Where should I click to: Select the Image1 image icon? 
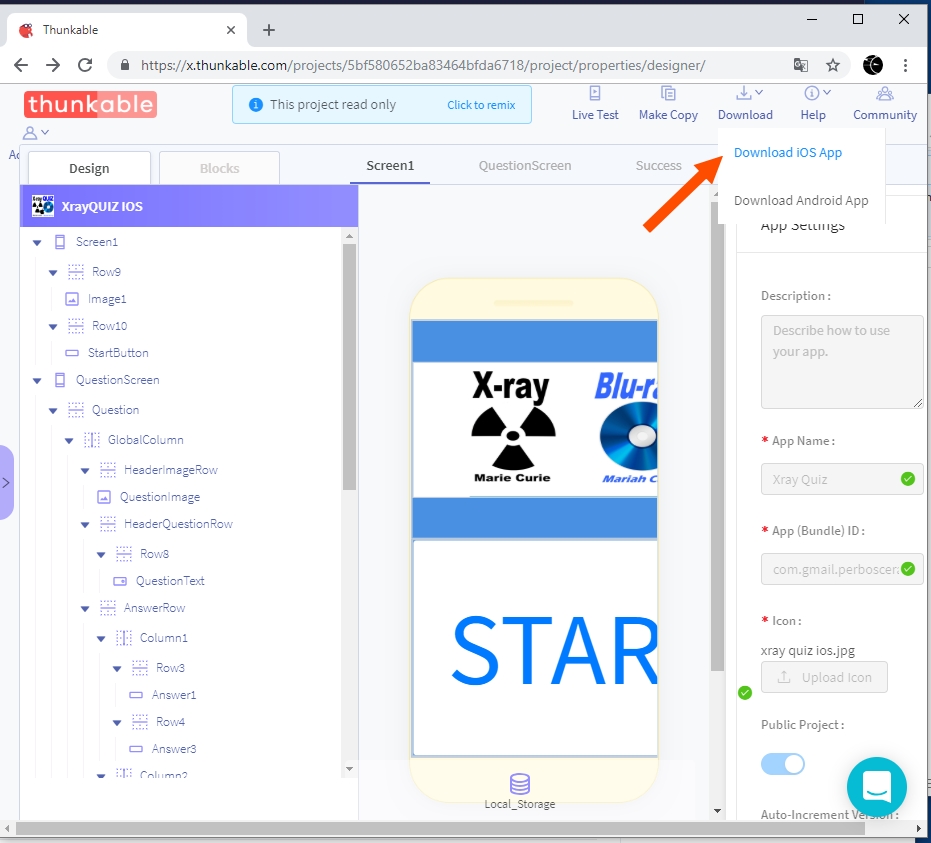click(72, 299)
